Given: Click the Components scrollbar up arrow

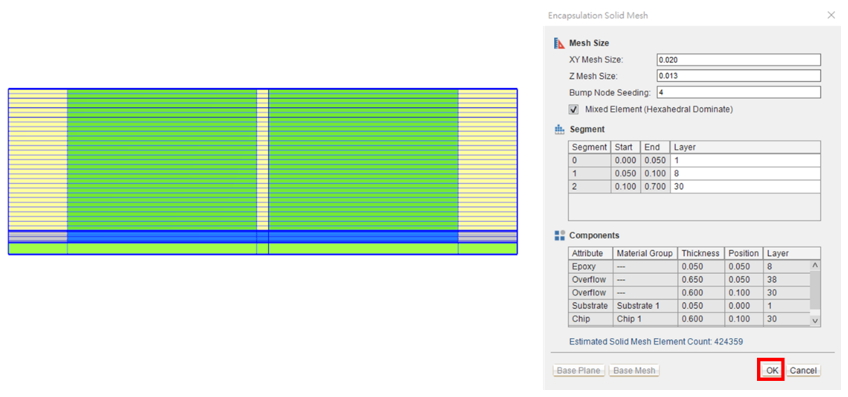Looking at the screenshot, I should [x=815, y=266].
